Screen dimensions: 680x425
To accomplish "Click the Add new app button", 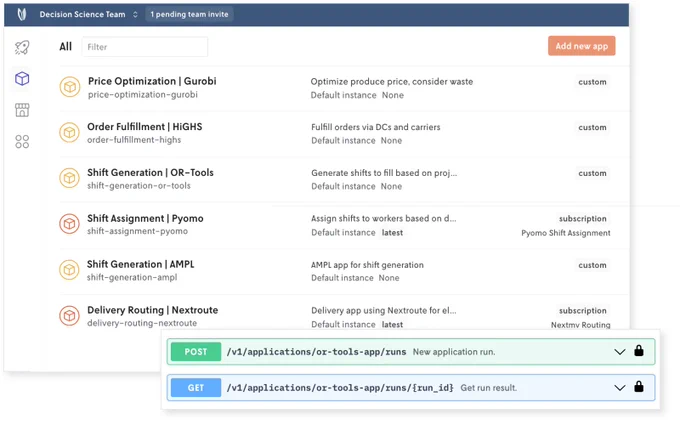I will (582, 46).
